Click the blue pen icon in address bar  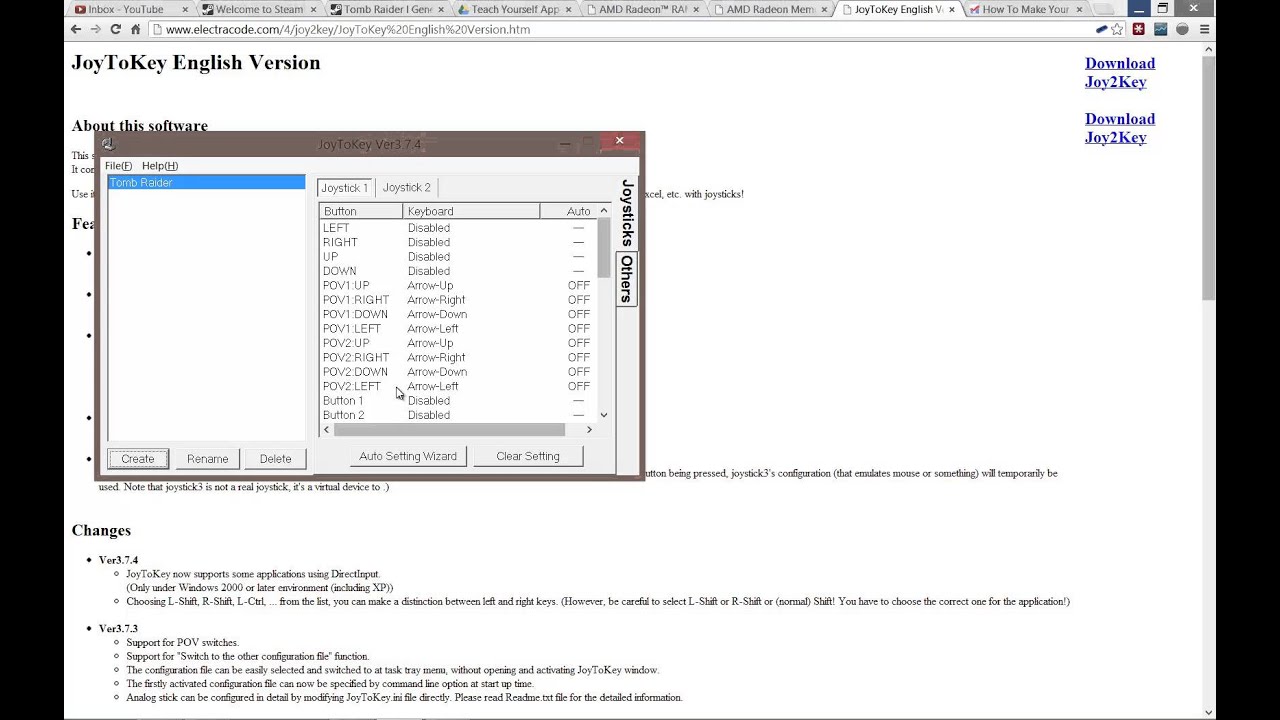pyautogui.click(x=1101, y=29)
